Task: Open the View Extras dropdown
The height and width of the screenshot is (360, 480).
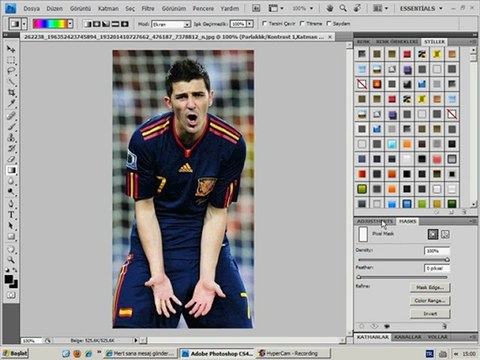Action: (x=276, y=8)
